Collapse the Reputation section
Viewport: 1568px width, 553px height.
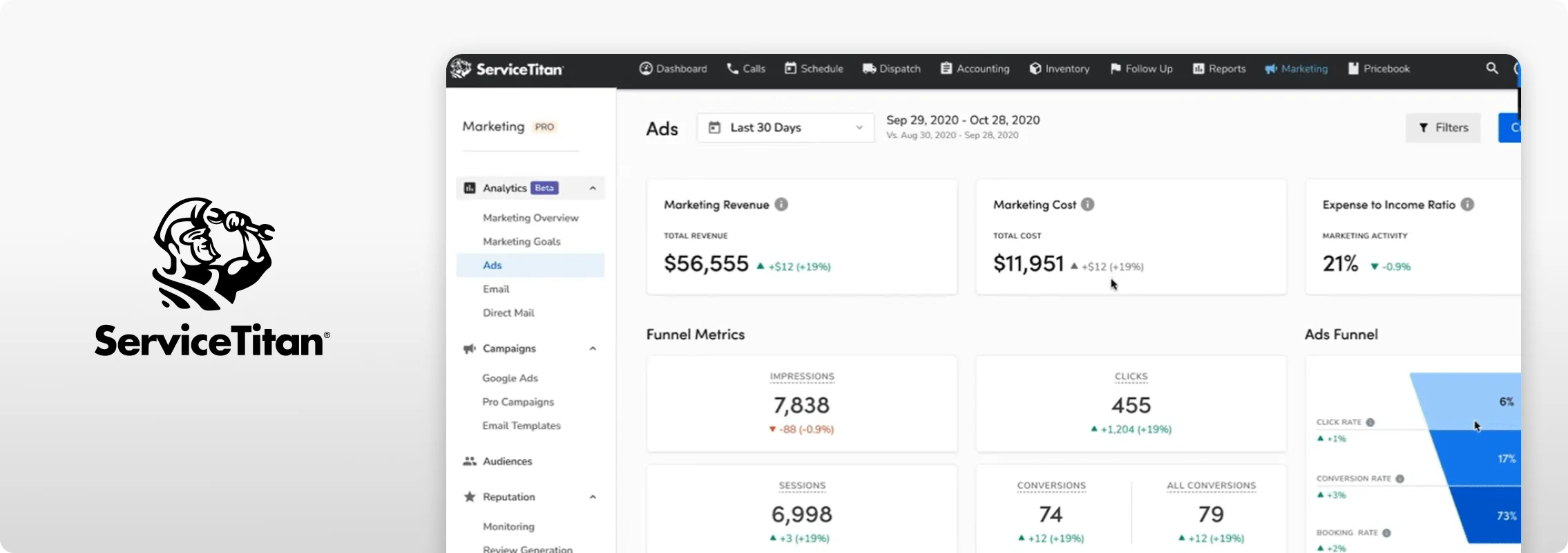pyautogui.click(x=593, y=497)
